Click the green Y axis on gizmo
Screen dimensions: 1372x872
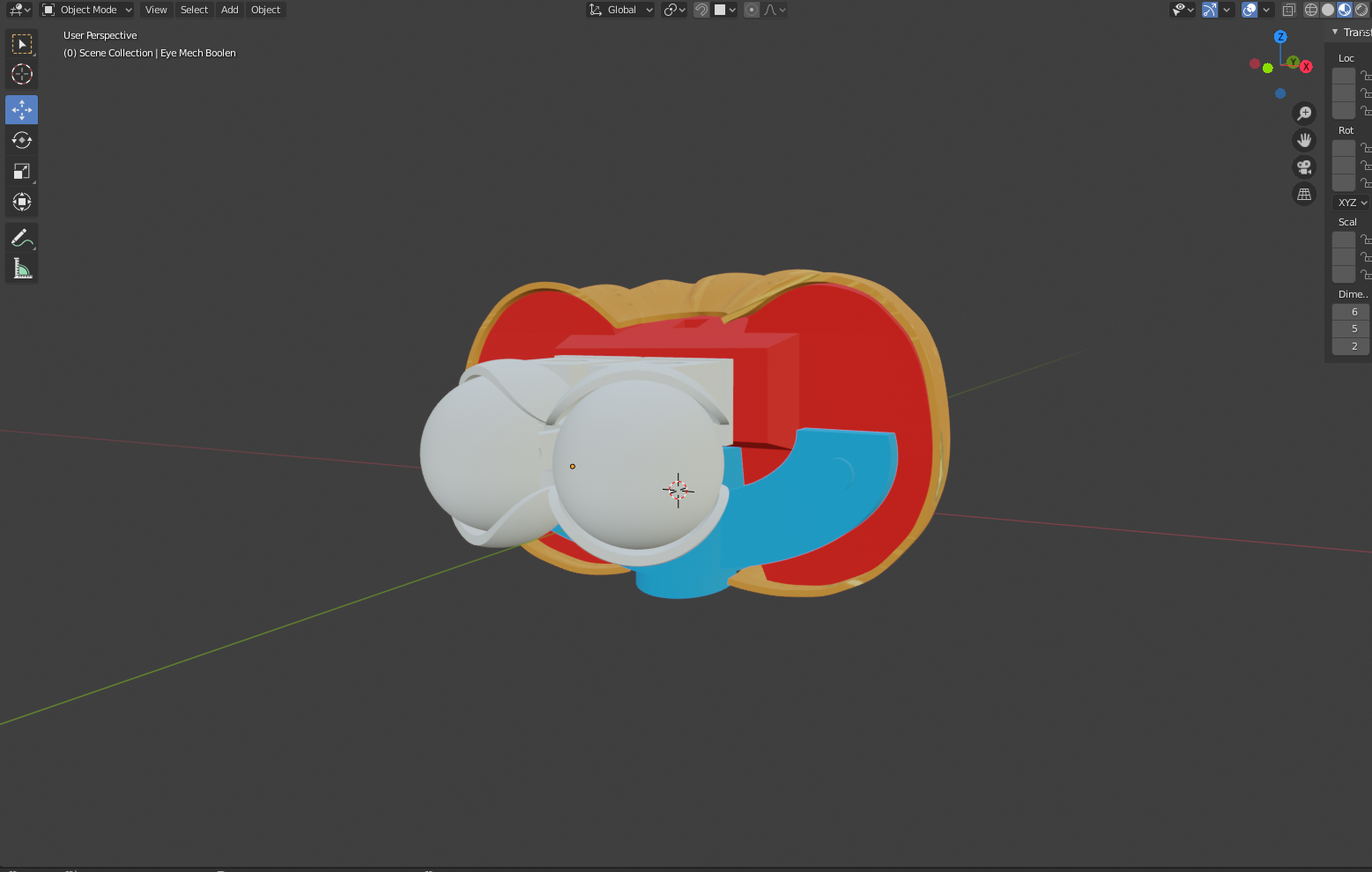(1293, 62)
